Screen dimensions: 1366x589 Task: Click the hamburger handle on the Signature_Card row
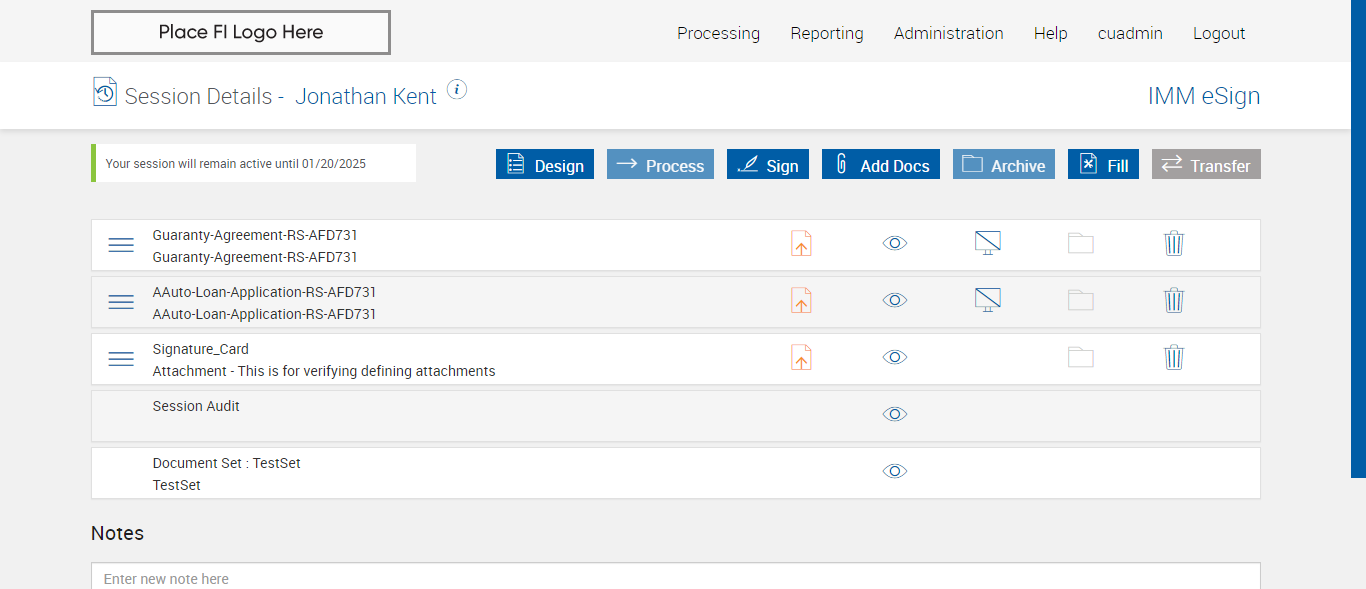click(121, 359)
